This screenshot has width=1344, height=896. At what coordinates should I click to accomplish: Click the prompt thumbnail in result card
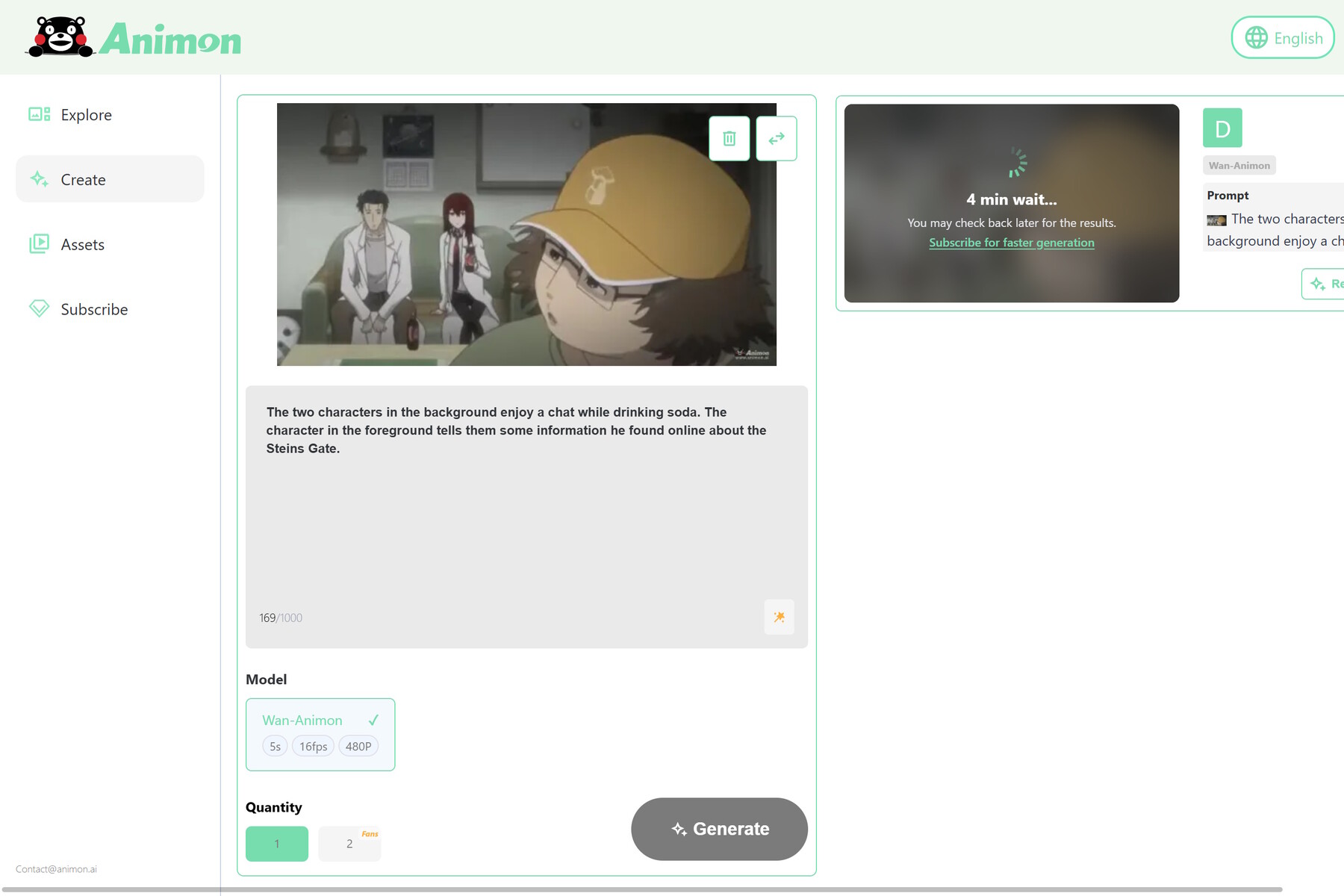click(1216, 220)
